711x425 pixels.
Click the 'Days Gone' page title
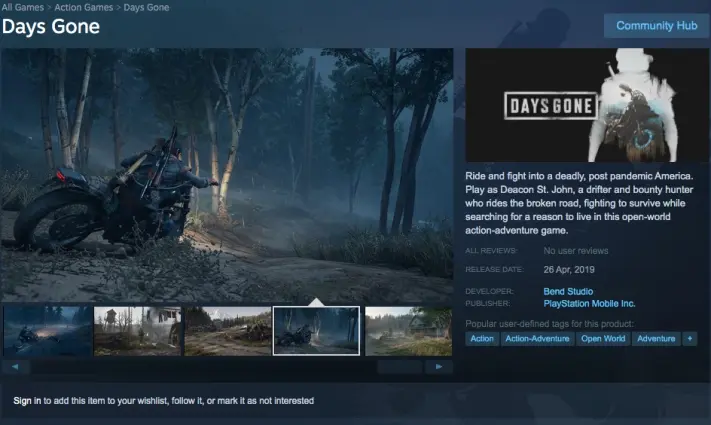[51, 26]
